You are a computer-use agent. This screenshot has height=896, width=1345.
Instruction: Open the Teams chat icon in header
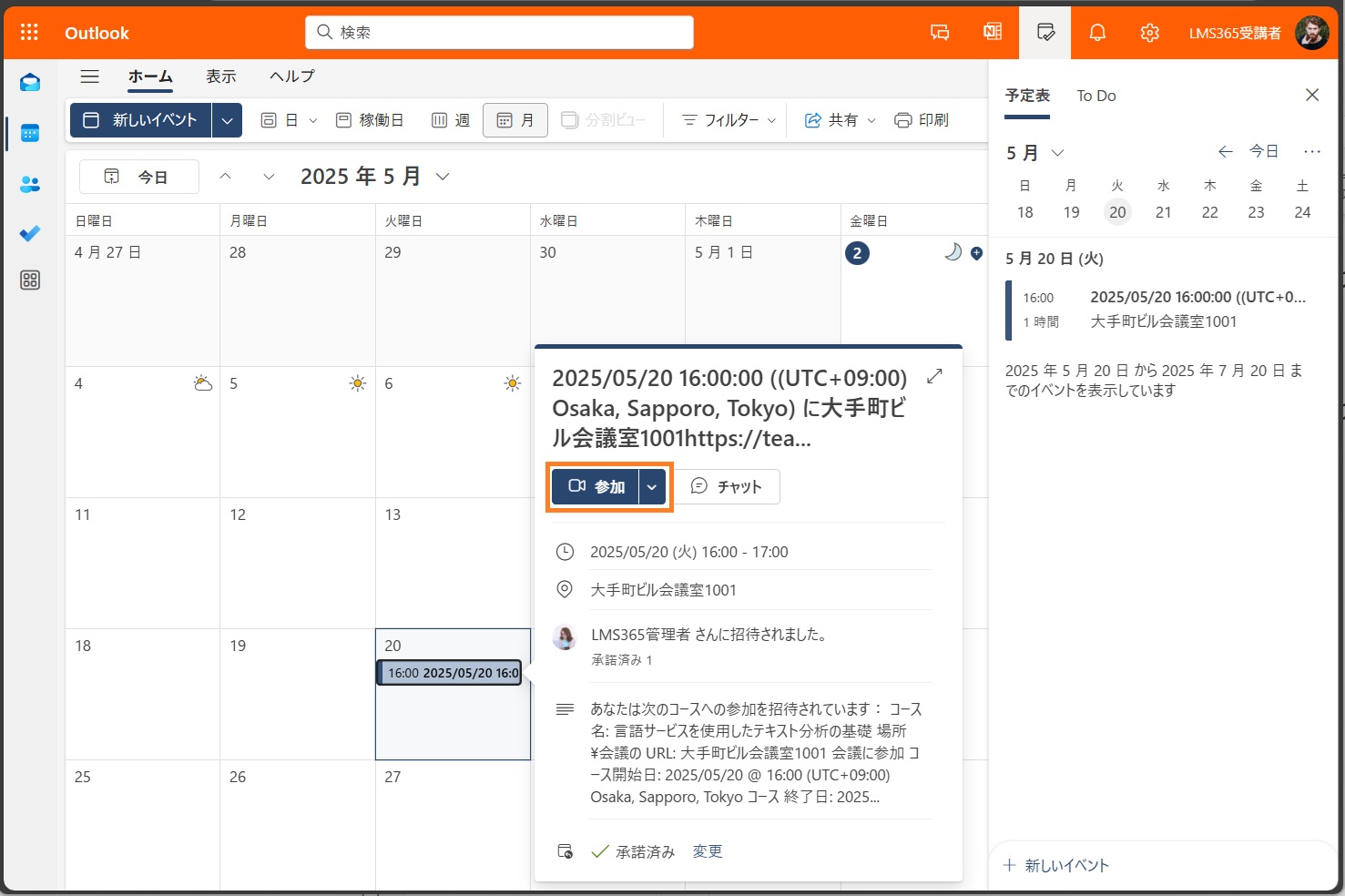tap(940, 33)
